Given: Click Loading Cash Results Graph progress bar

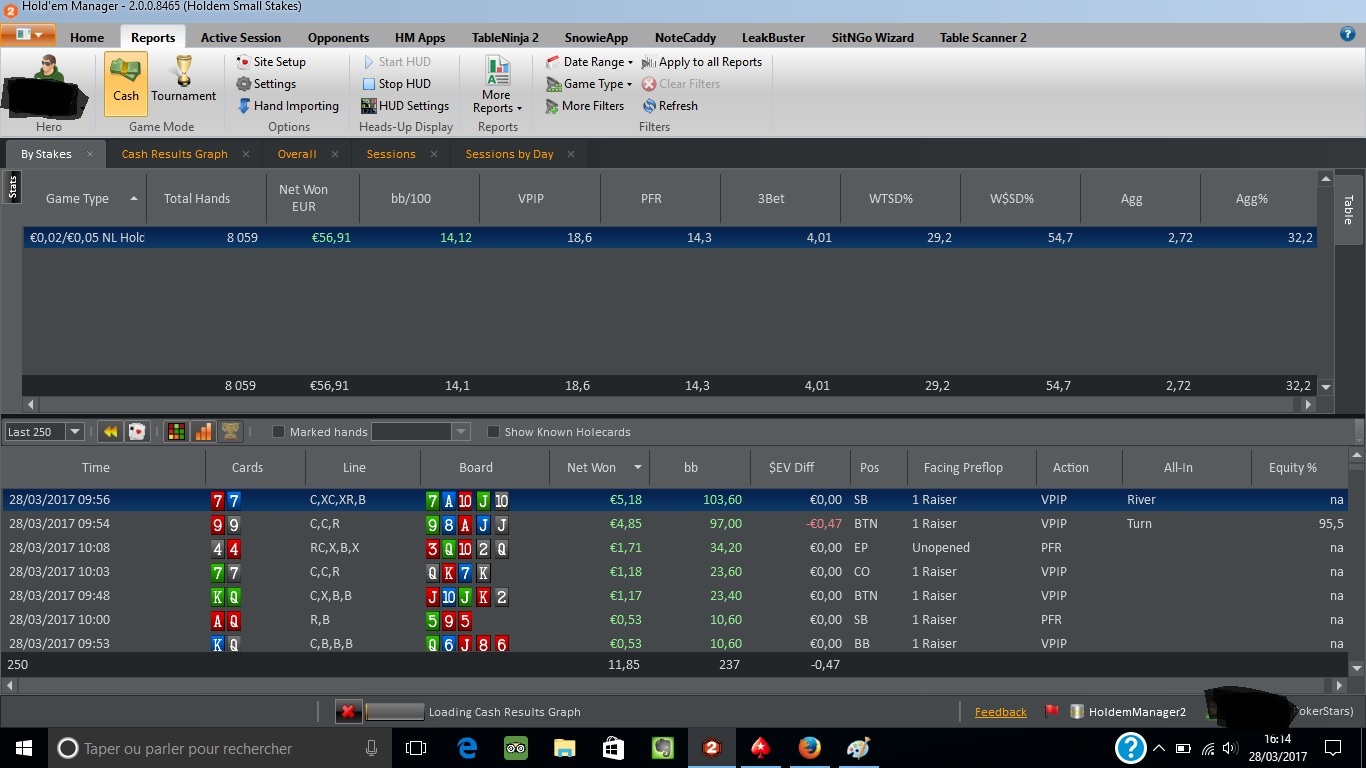Looking at the screenshot, I should tap(395, 712).
